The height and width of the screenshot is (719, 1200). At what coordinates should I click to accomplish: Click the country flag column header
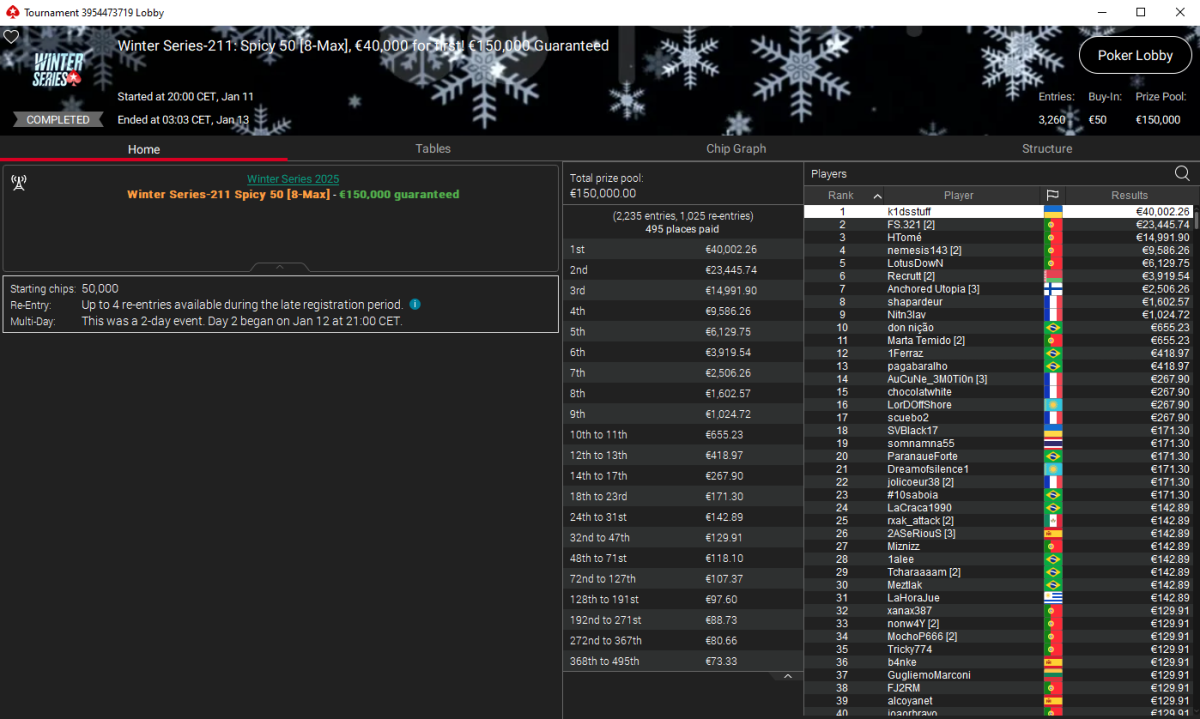click(x=1052, y=196)
